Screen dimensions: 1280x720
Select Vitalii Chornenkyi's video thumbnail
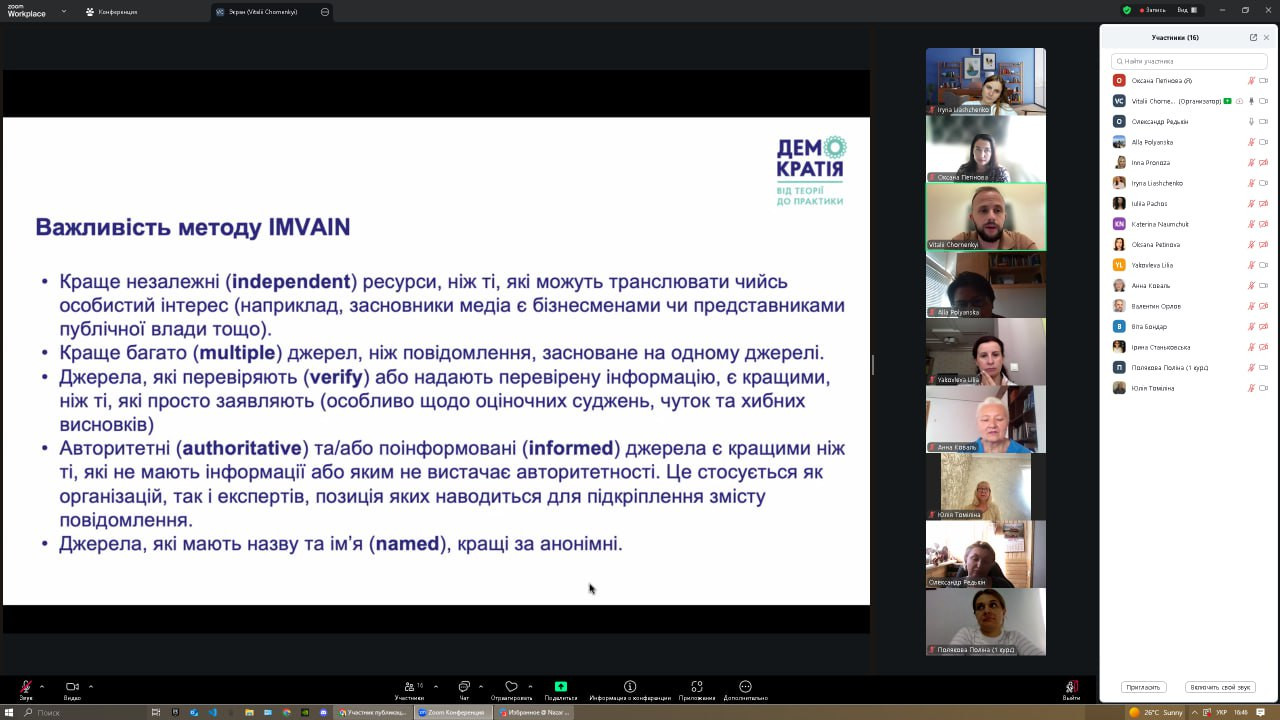(x=986, y=217)
